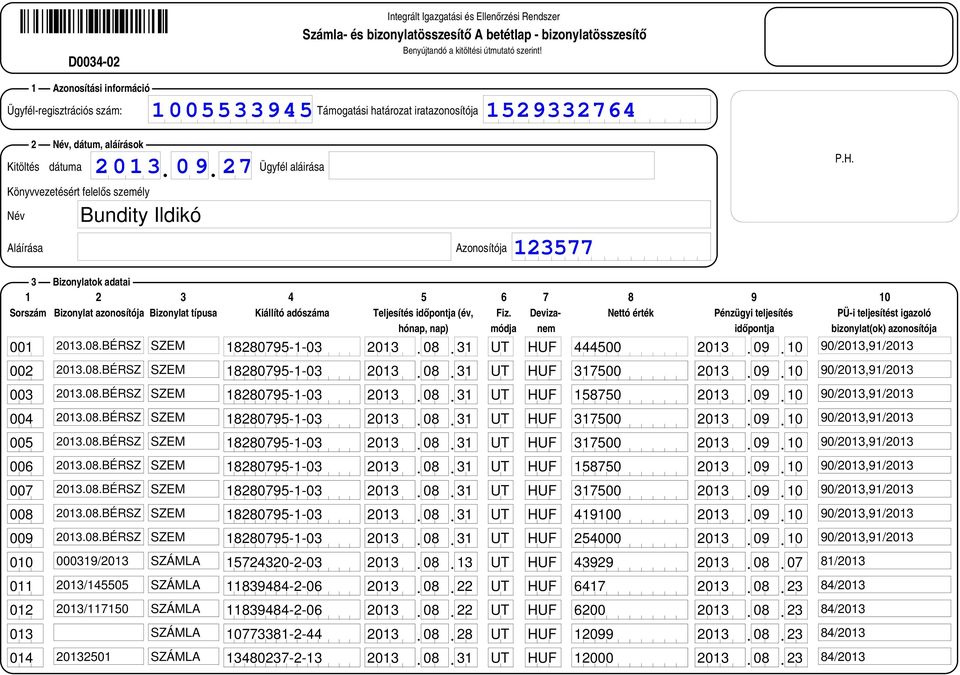The height and width of the screenshot is (675, 960).
Task: Click the Név field containing Bundity Ildikó
Action: click(x=394, y=214)
